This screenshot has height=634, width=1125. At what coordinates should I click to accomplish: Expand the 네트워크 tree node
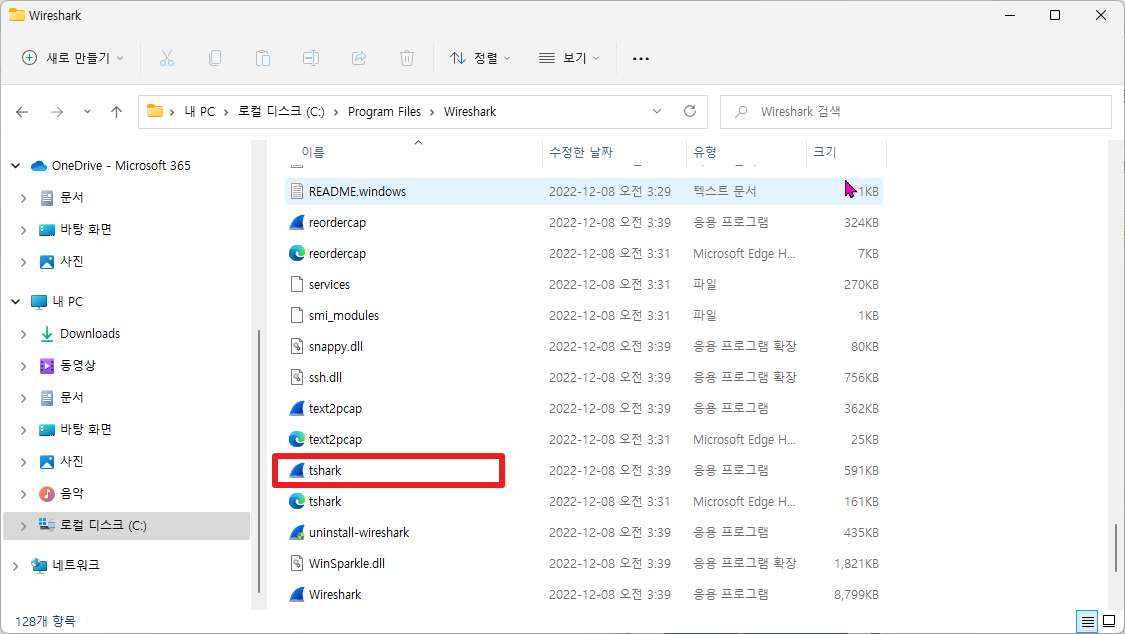(x=15, y=566)
